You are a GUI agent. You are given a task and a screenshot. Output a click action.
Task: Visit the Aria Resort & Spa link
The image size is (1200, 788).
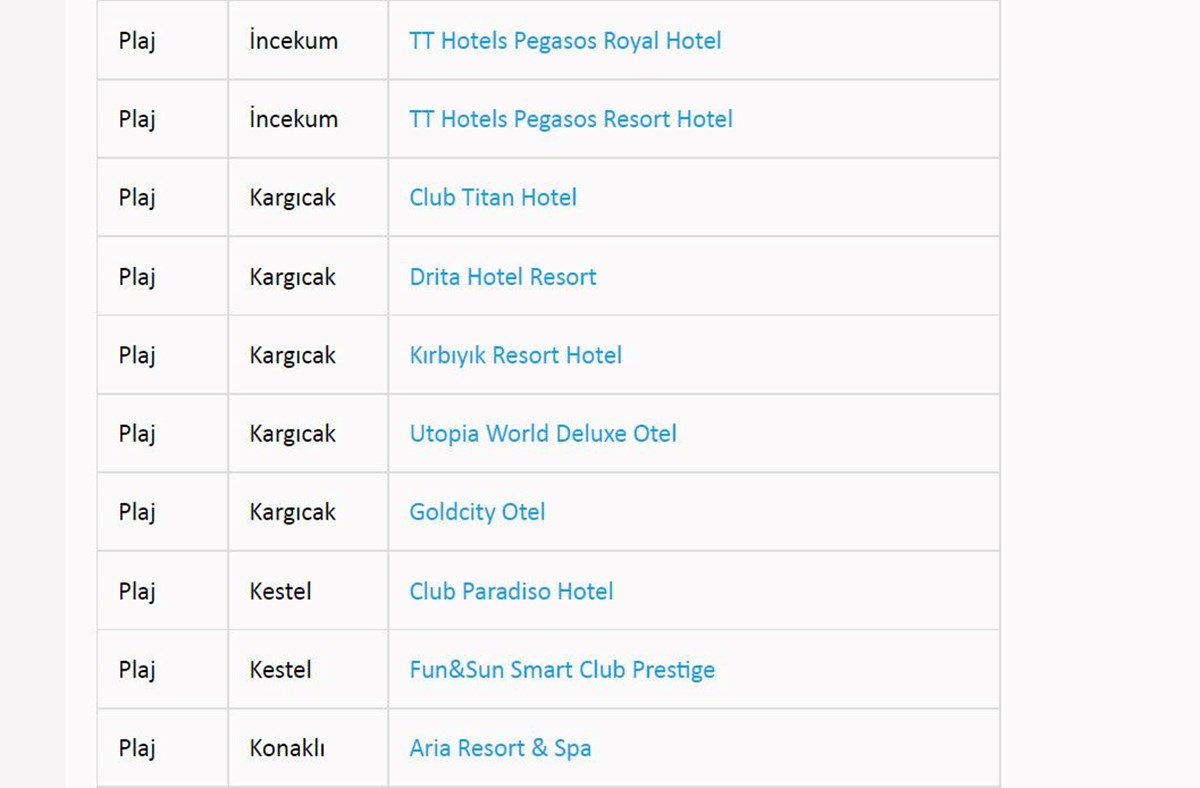pos(500,748)
